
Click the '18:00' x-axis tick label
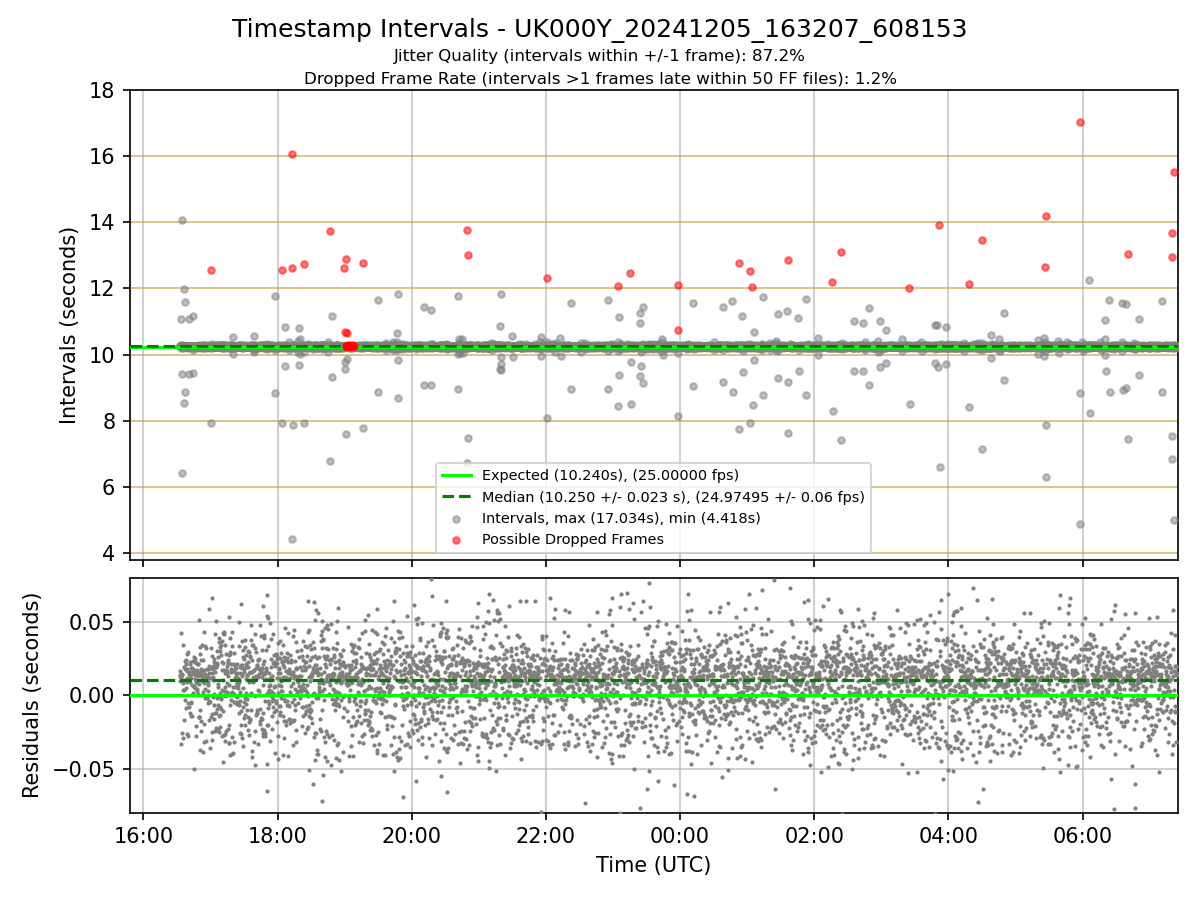pyautogui.click(x=277, y=834)
